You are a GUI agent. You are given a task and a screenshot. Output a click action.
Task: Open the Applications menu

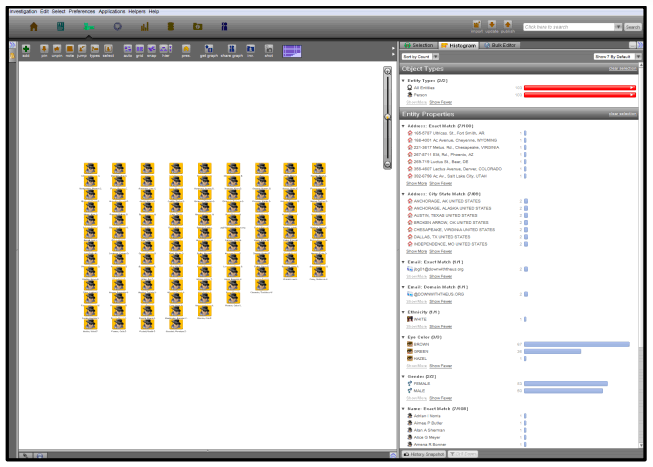(112, 11)
